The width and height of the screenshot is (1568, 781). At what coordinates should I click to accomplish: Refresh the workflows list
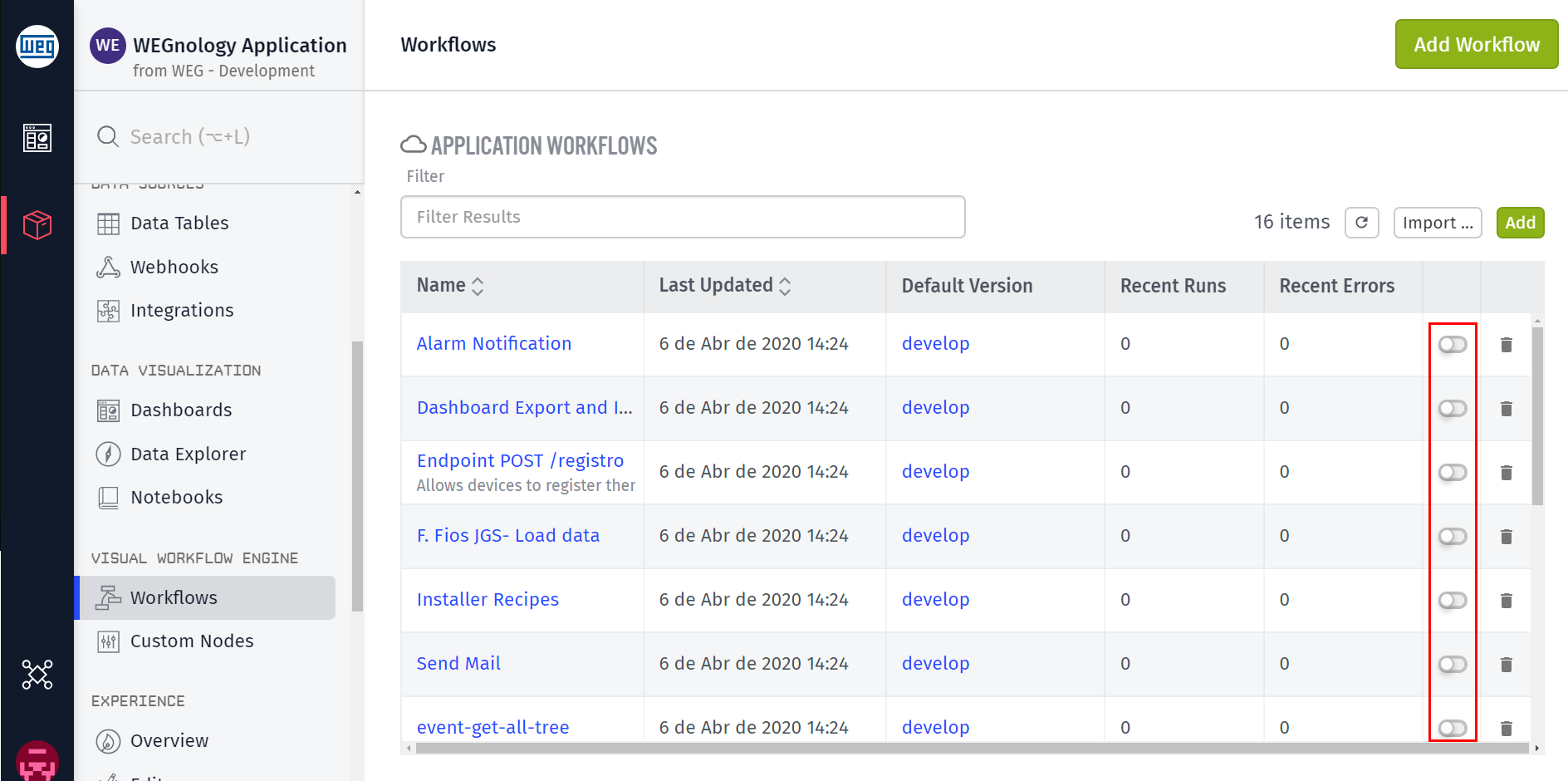[1362, 223]
